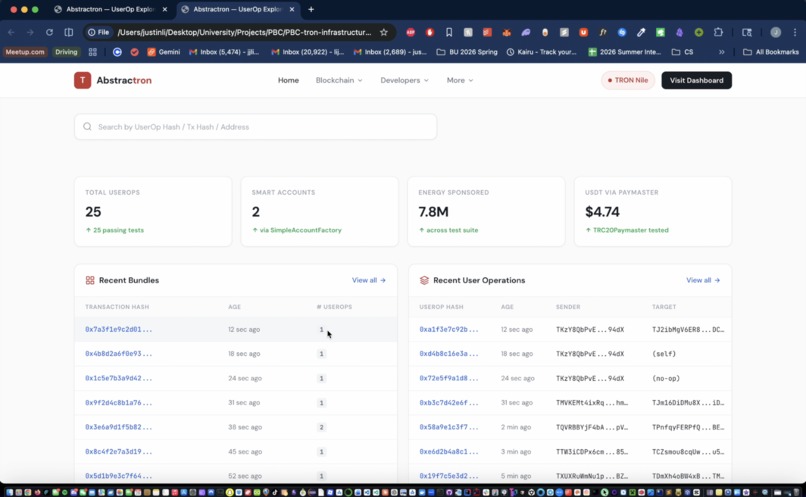Click the Visit Dashboard button
The width and height of the screenshot is (806, 497).
pyautogui.click(x=697, y=80)
